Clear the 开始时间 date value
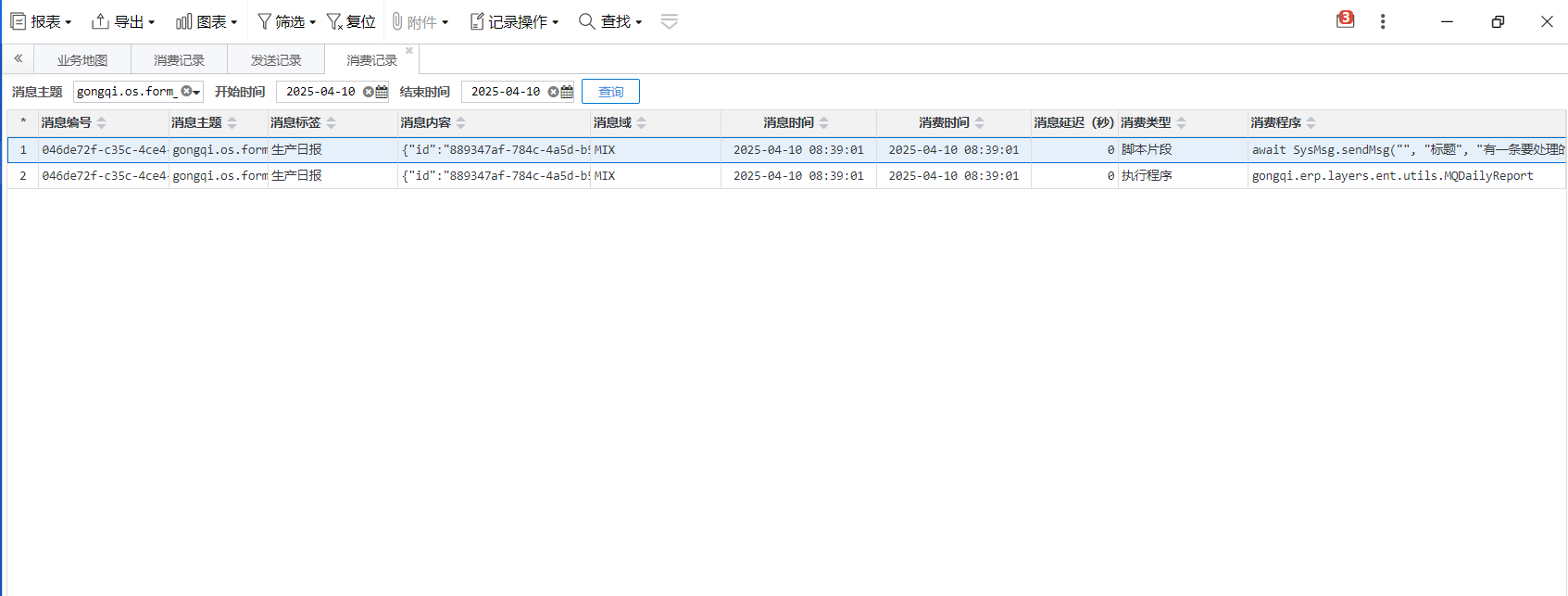 pyautogui.click(x=368, y=92)
